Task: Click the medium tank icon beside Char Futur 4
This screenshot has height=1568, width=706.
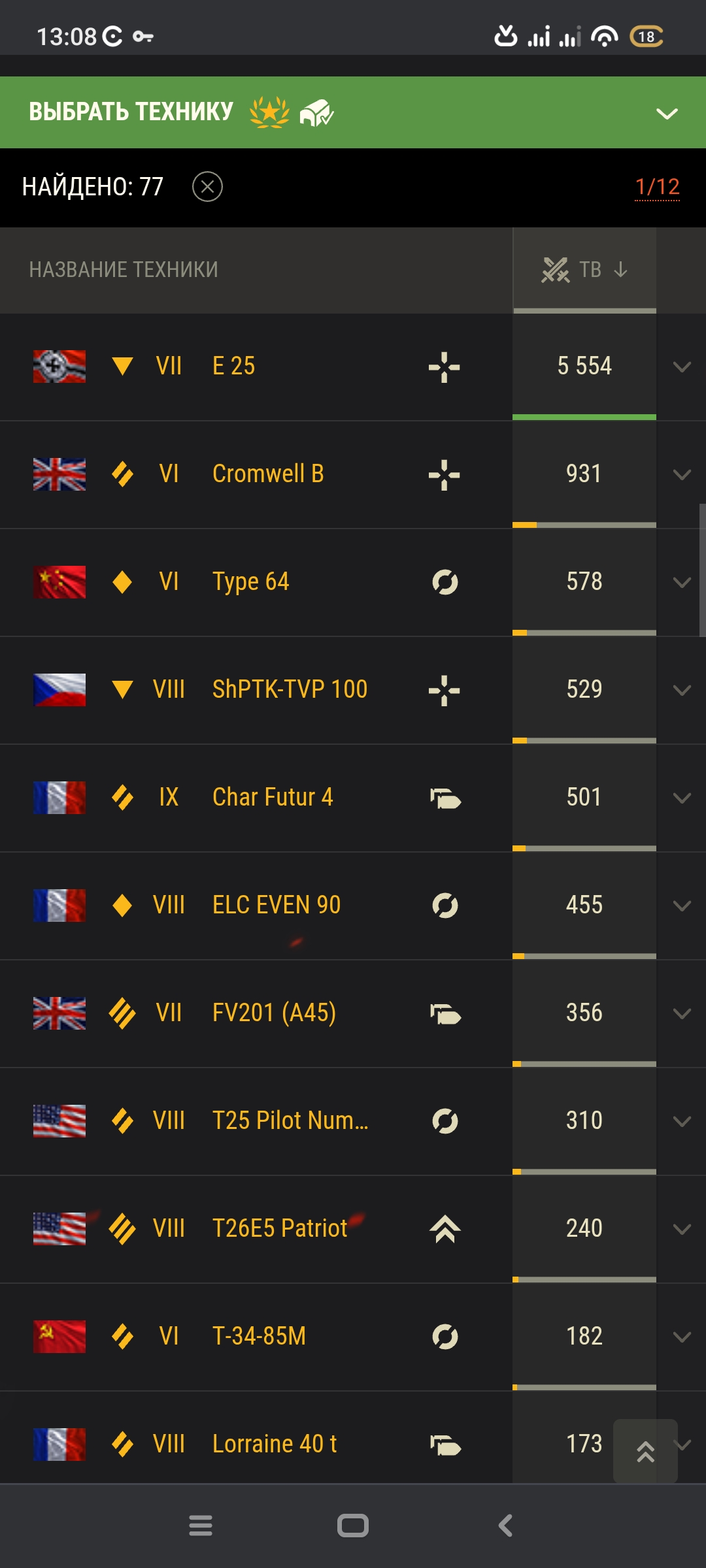Action: 445,798
